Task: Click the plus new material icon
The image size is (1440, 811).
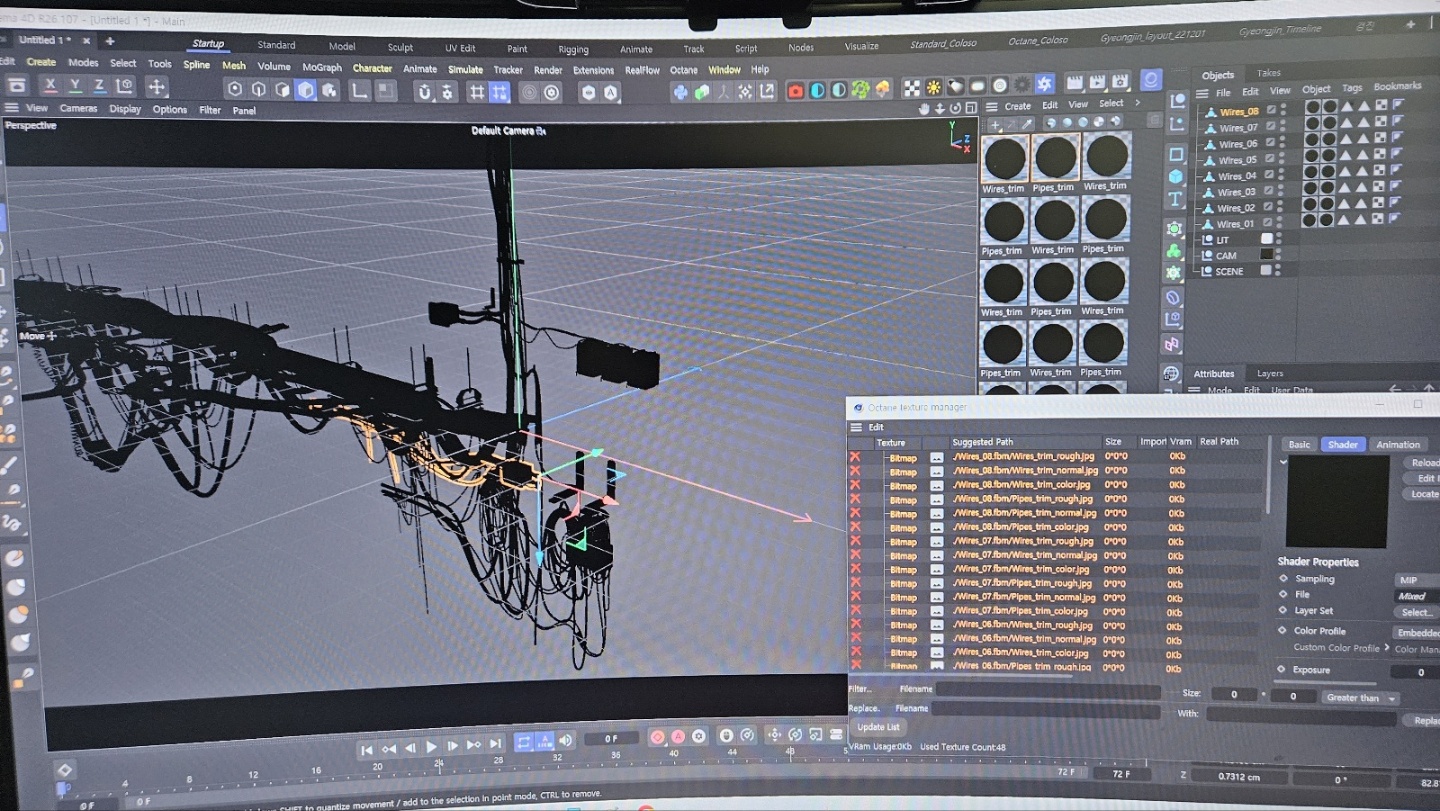Action: tap(995, 125)
